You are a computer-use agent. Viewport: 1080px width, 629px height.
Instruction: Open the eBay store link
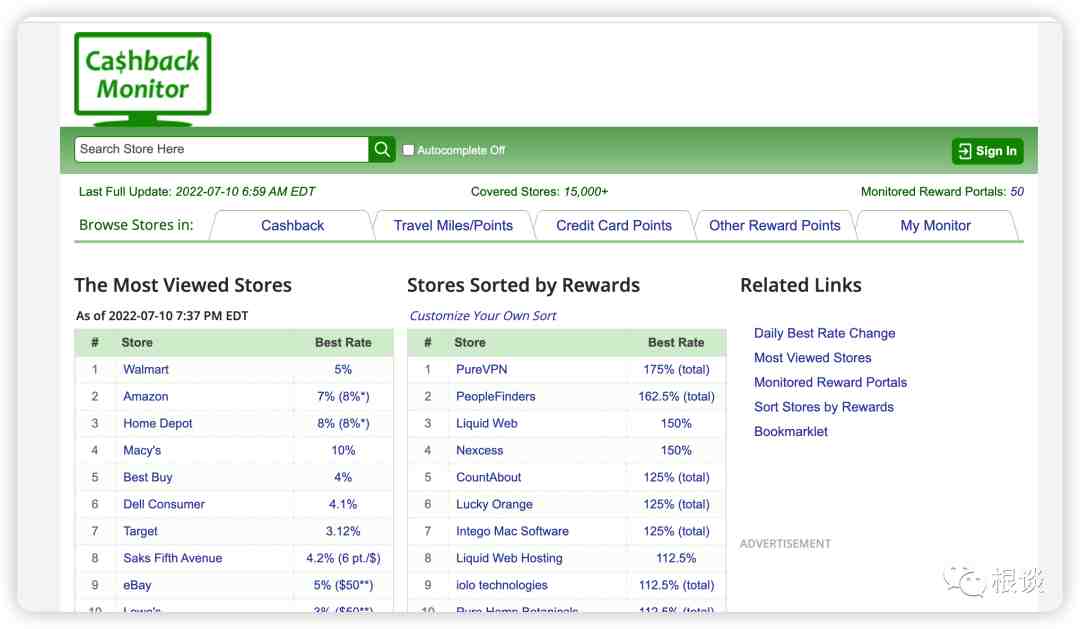click(137, 585)
